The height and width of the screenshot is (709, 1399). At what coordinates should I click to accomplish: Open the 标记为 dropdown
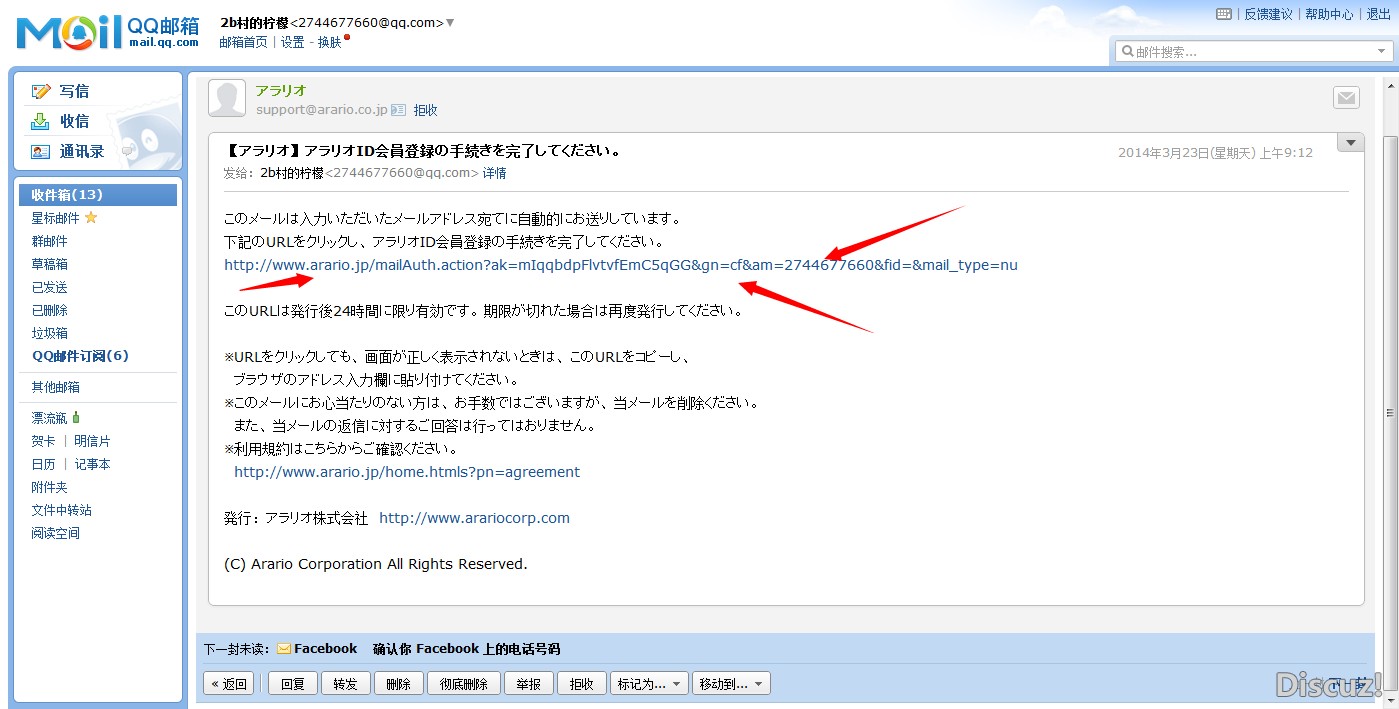(649, 684)
